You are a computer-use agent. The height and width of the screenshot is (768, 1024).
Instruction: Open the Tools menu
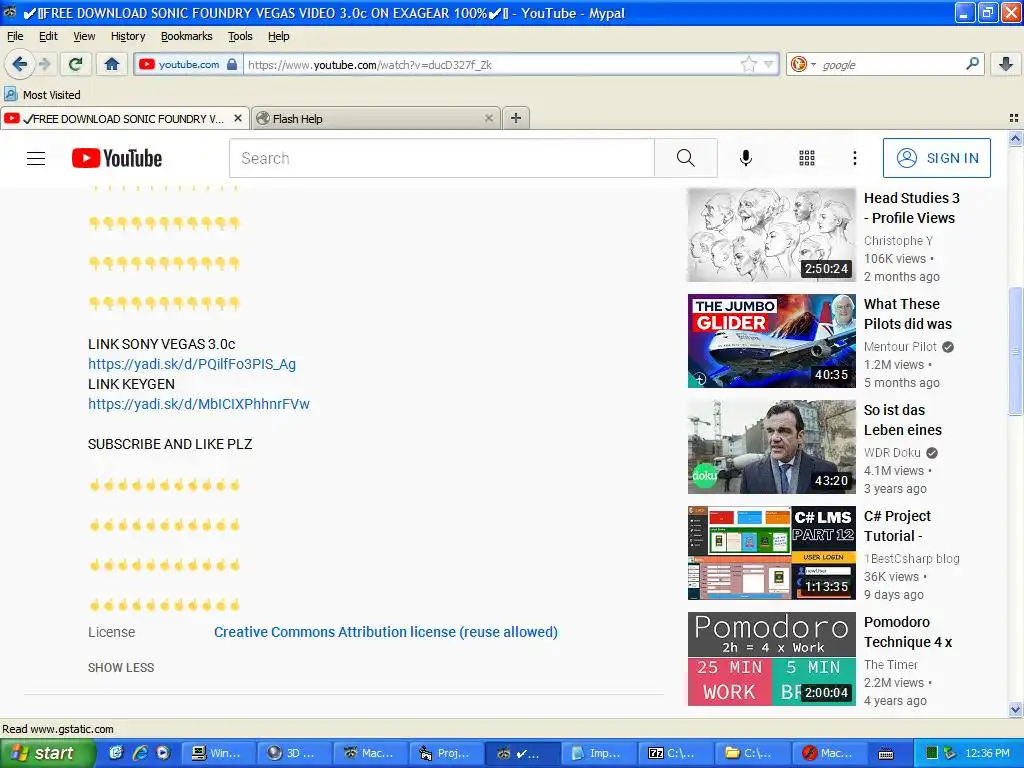[240, 36]
